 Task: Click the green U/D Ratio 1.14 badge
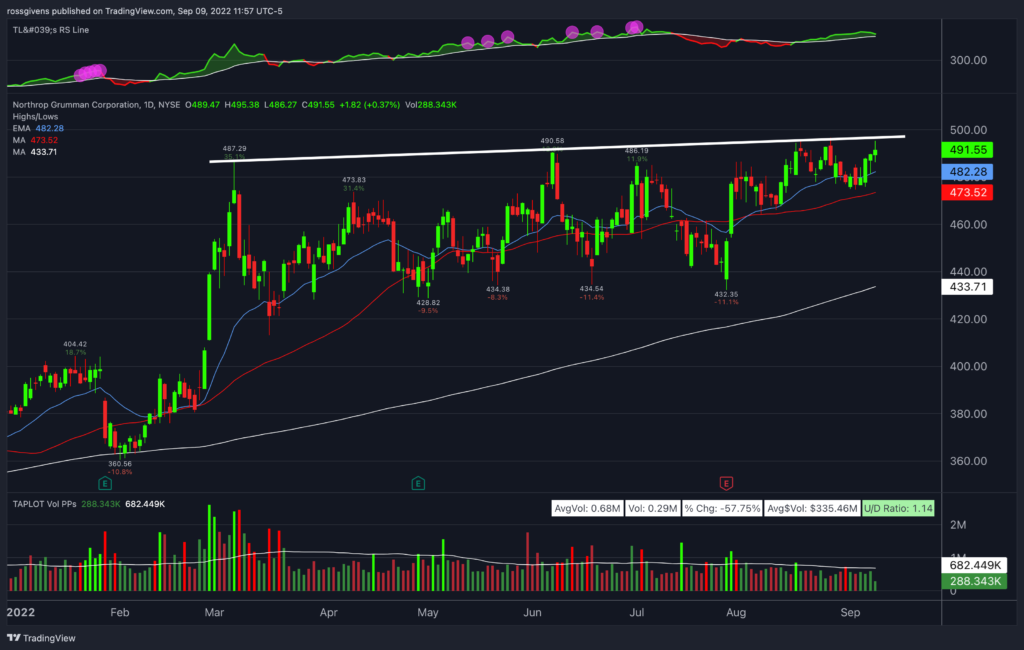[x=898, y=508]
